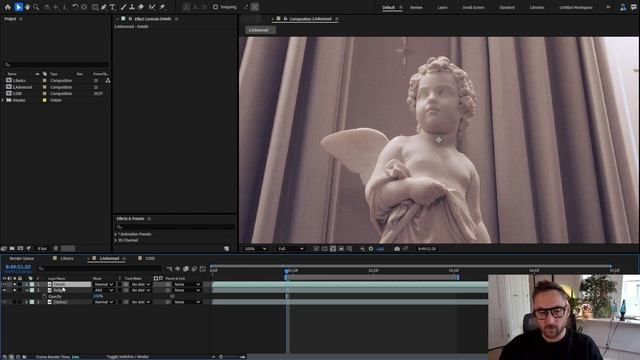The height and width of the screenshot is (360, 640).
Task: Open the 3.100 timeline tab
Action: pyautogui.click(x=150, y=258)
